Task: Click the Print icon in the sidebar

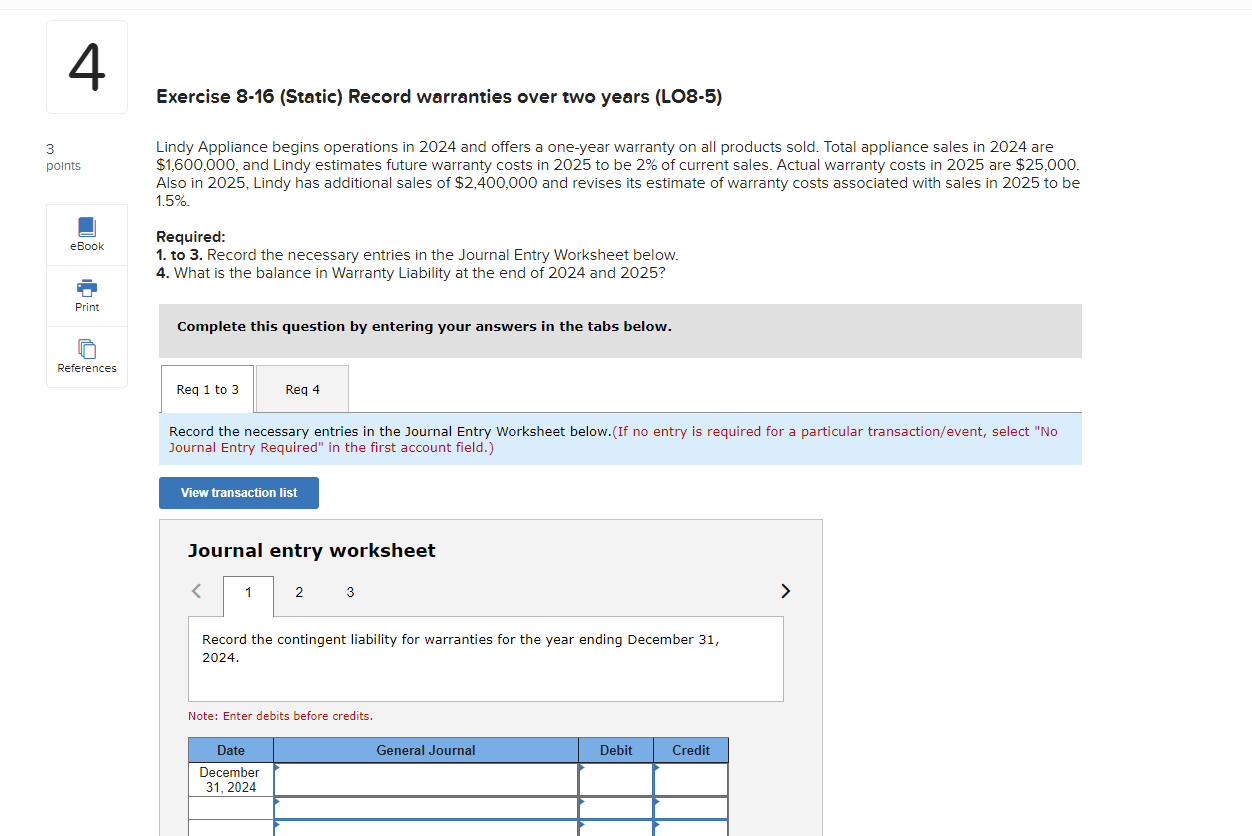Action: point(86,295)
